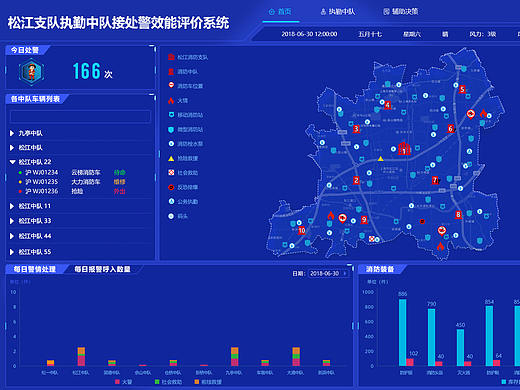Expand the 九亭中队 tree row
This screenshot has width=520, height=390.
pos(80,133)
